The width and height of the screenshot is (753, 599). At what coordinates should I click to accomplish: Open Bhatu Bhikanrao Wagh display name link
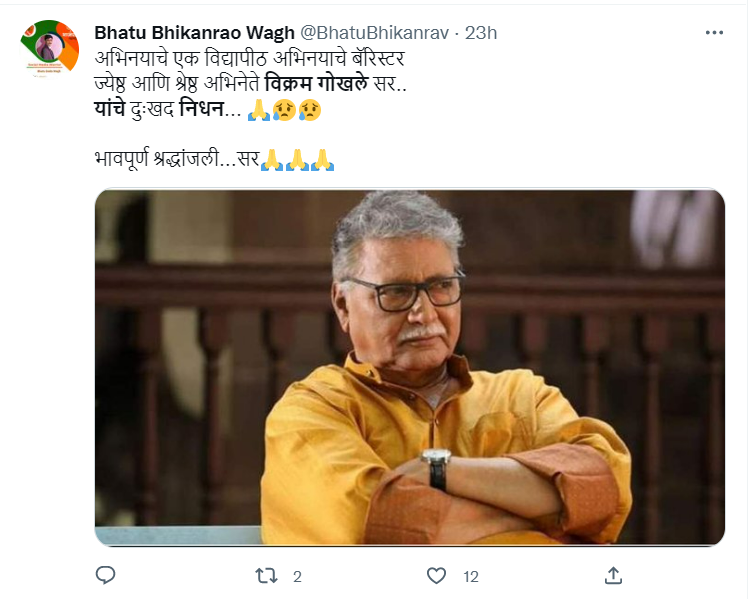pos(195,33)
